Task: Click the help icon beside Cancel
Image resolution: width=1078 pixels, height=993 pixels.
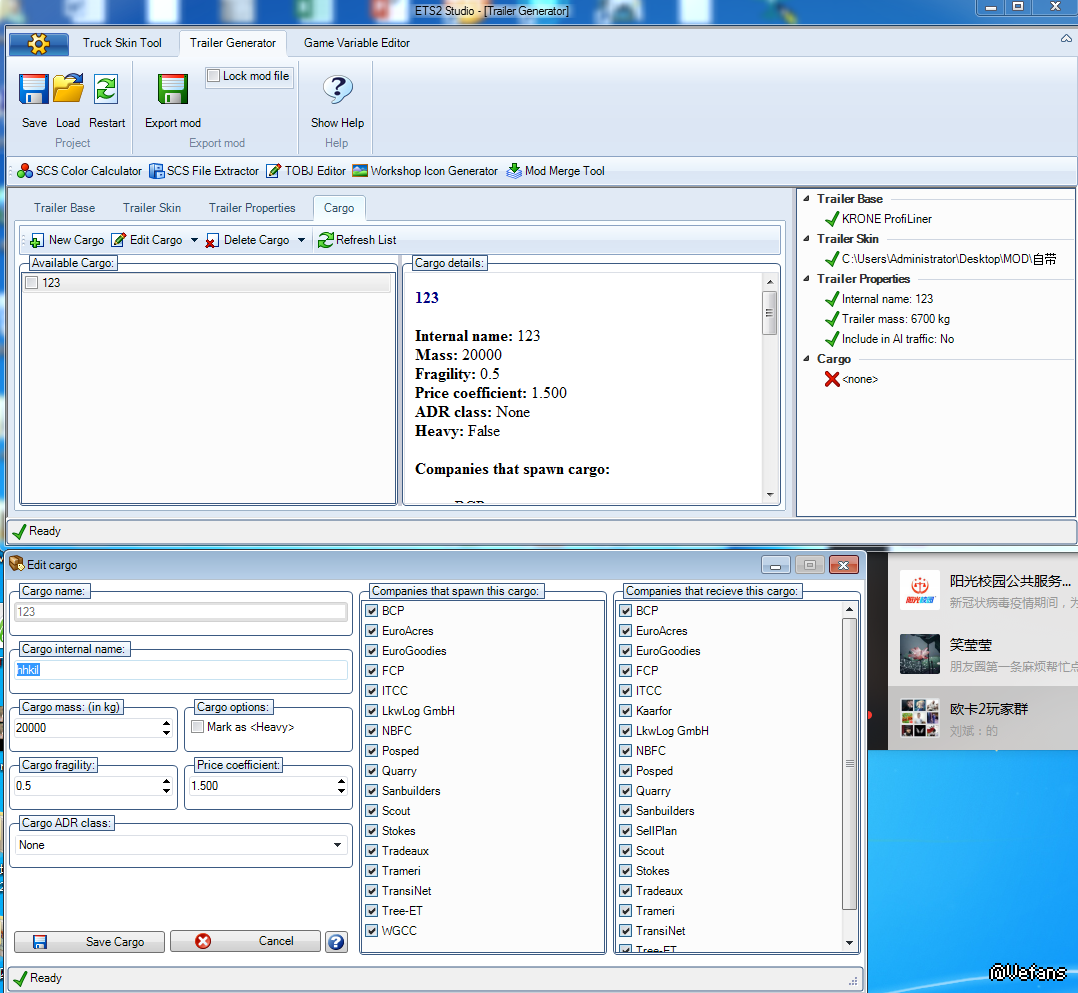Action: [x=336, y=942]
